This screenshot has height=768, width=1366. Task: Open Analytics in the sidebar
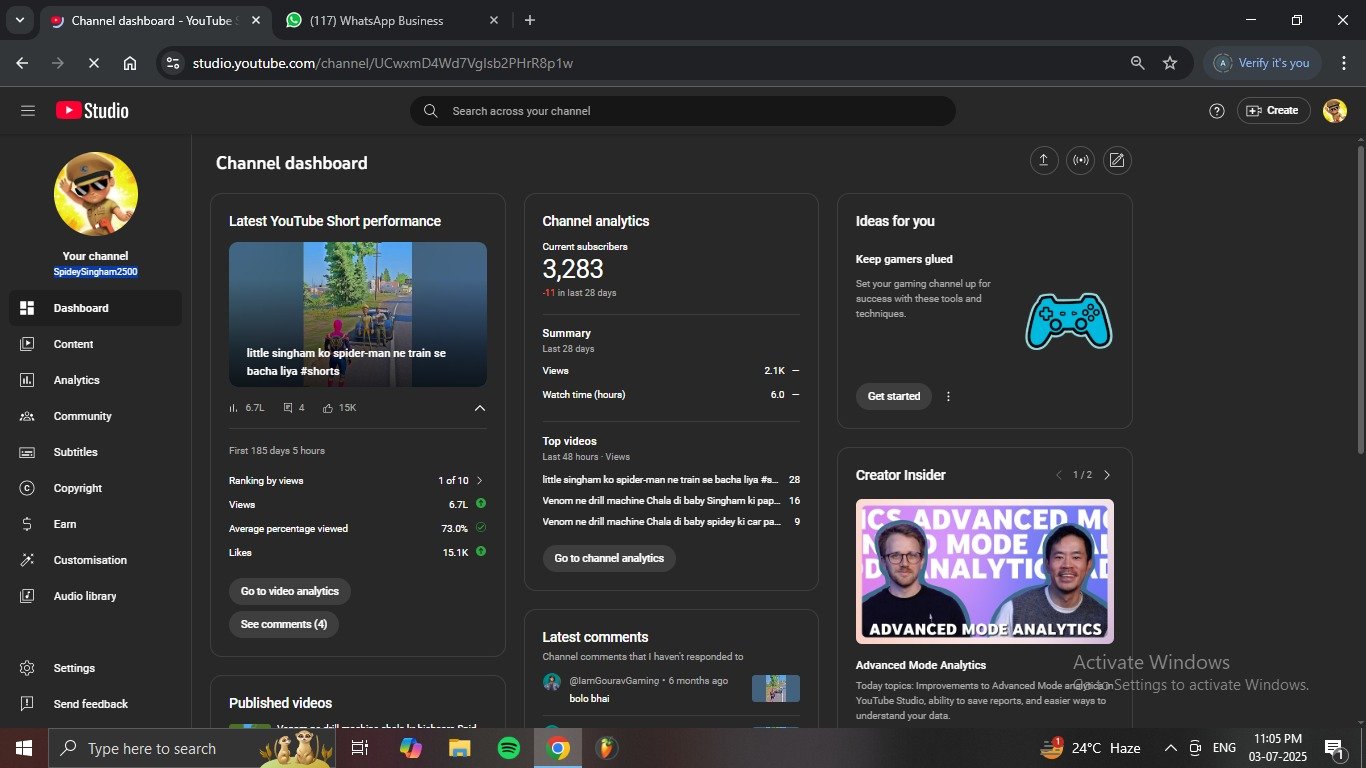pos(96,380)
